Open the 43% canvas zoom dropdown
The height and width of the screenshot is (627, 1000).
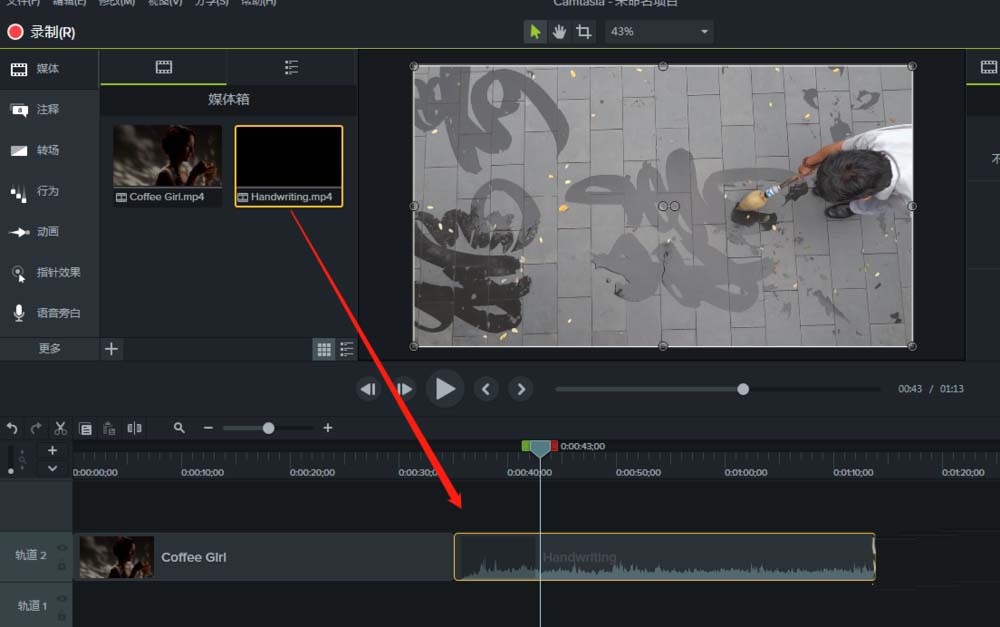click(x=659, y=32)
